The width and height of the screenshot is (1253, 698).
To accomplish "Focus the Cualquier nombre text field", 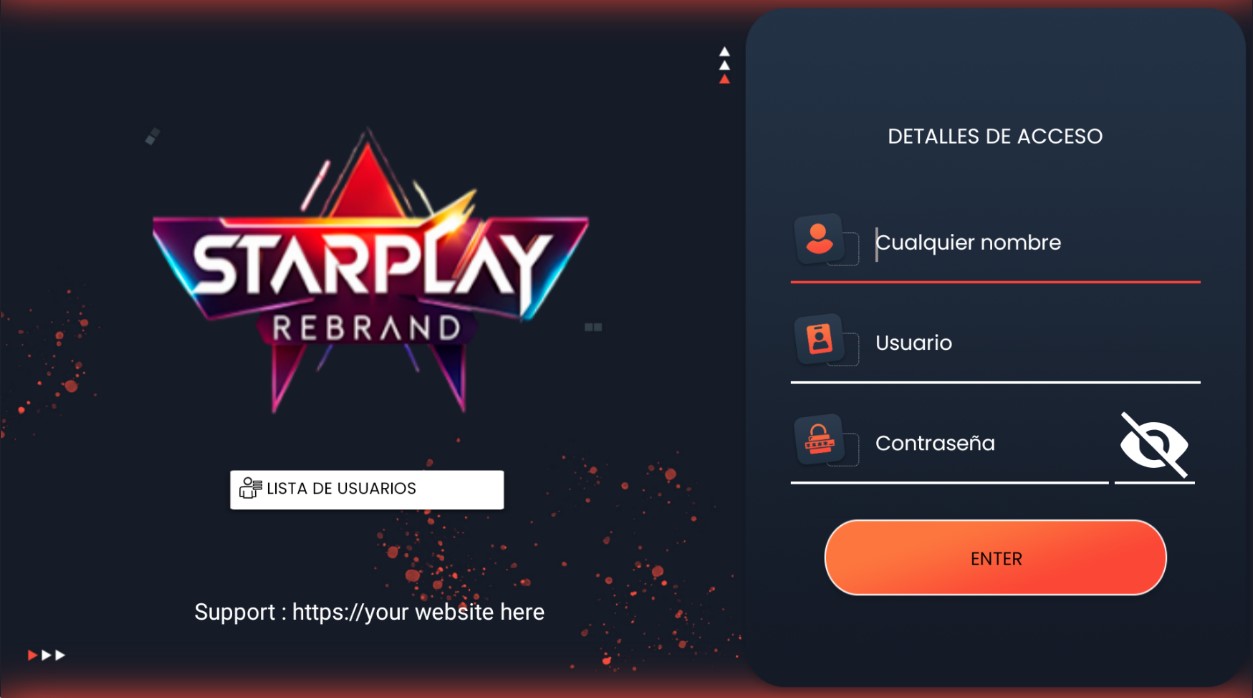I will tap(1035, 243).
